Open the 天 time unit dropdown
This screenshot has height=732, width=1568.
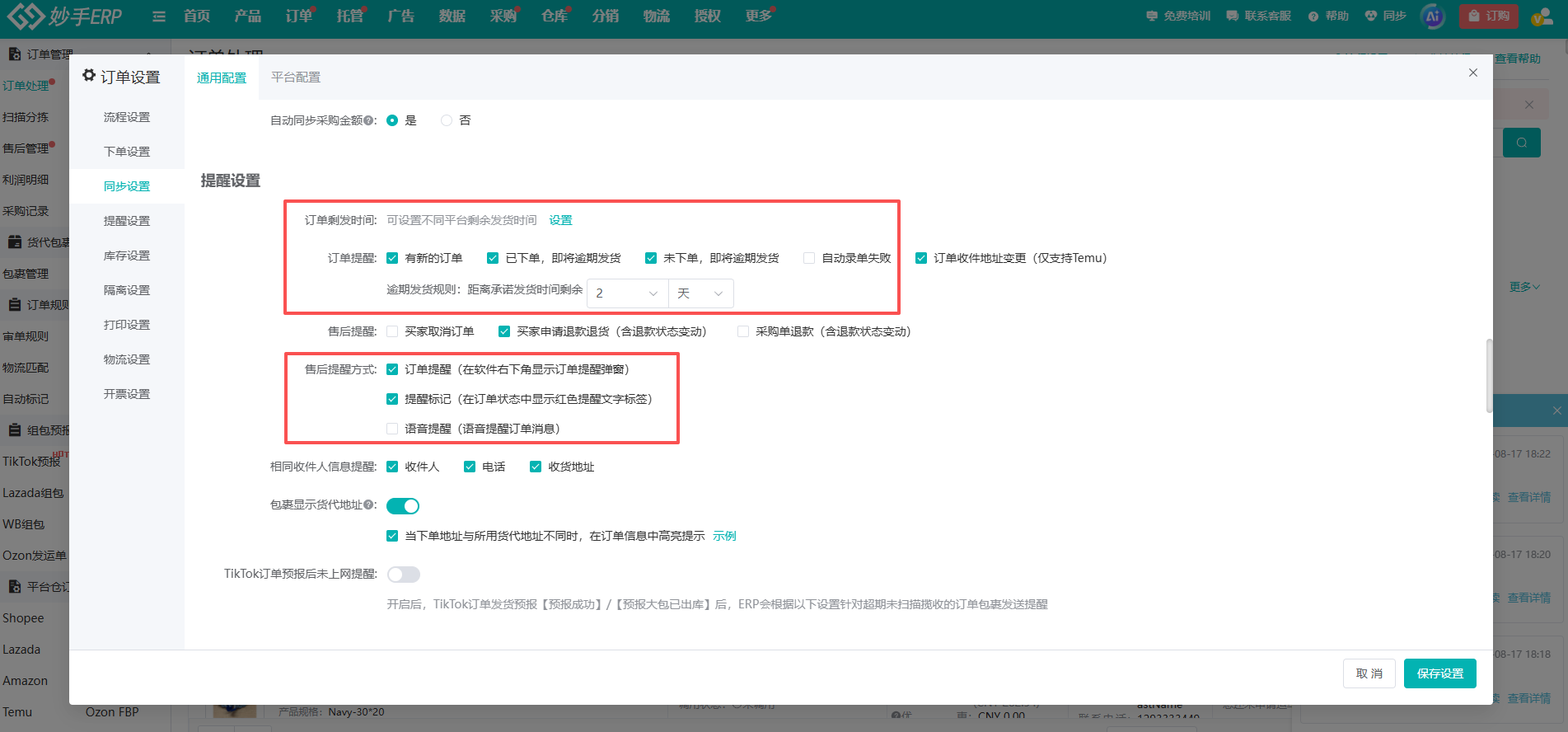tap(700, 293)
